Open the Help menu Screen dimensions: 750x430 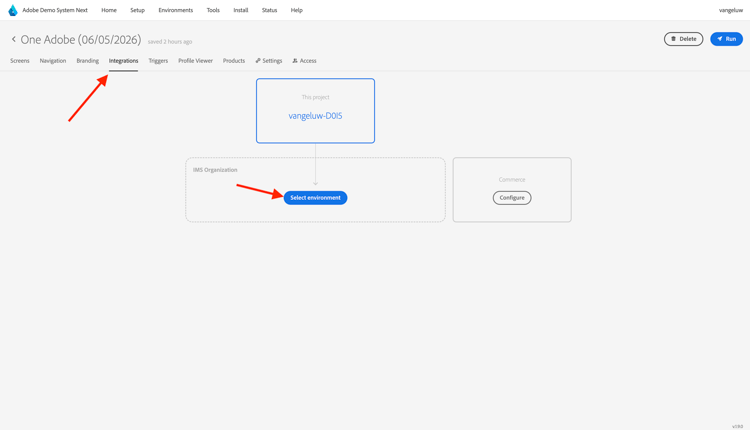(297, 10)
